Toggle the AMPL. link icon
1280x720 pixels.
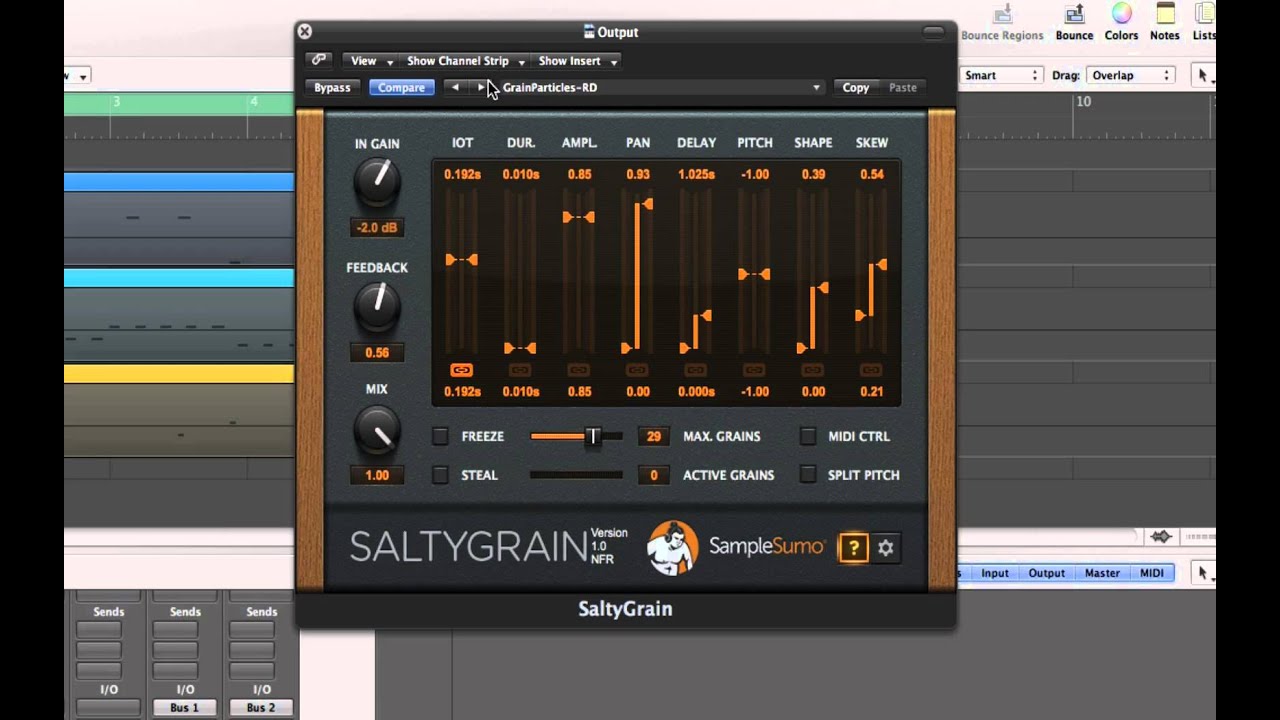[x=578, y=370]
